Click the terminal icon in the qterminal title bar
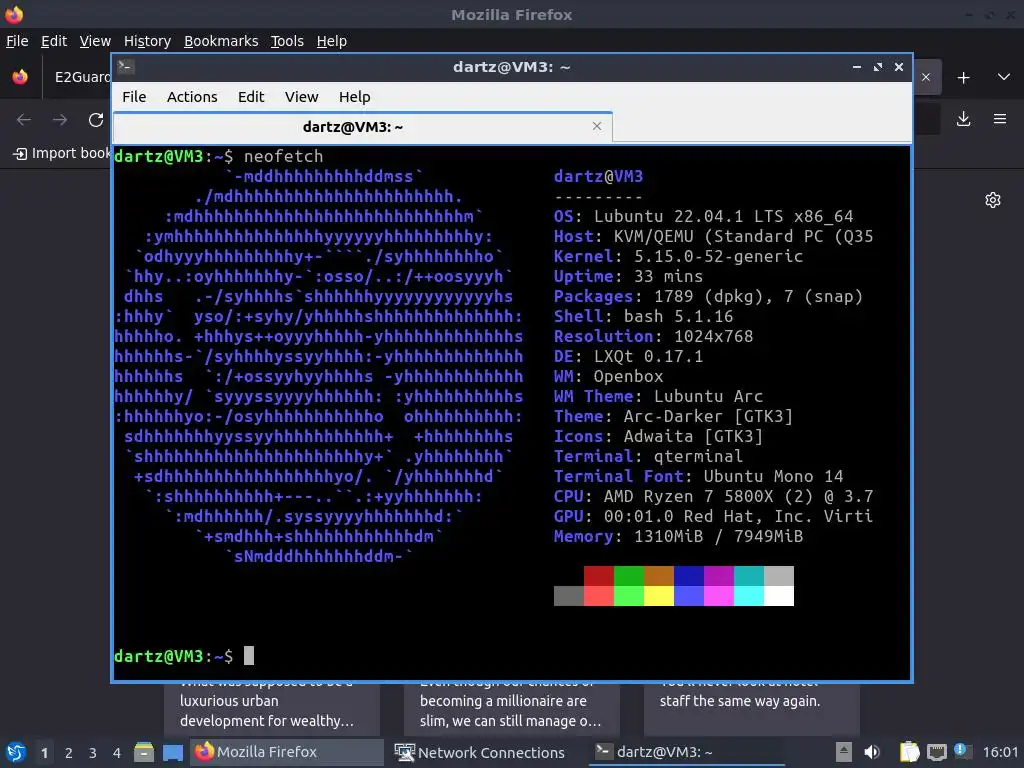The height and width of the screenshot is (768, 1024). (126, 67)
